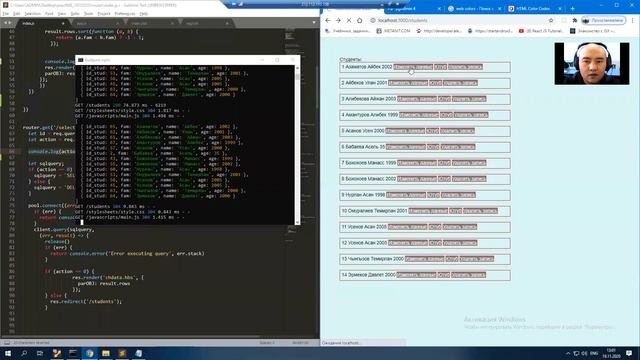Open Windows taskbar search
This screenshot has width=640, height=360.
pos(24,353)
